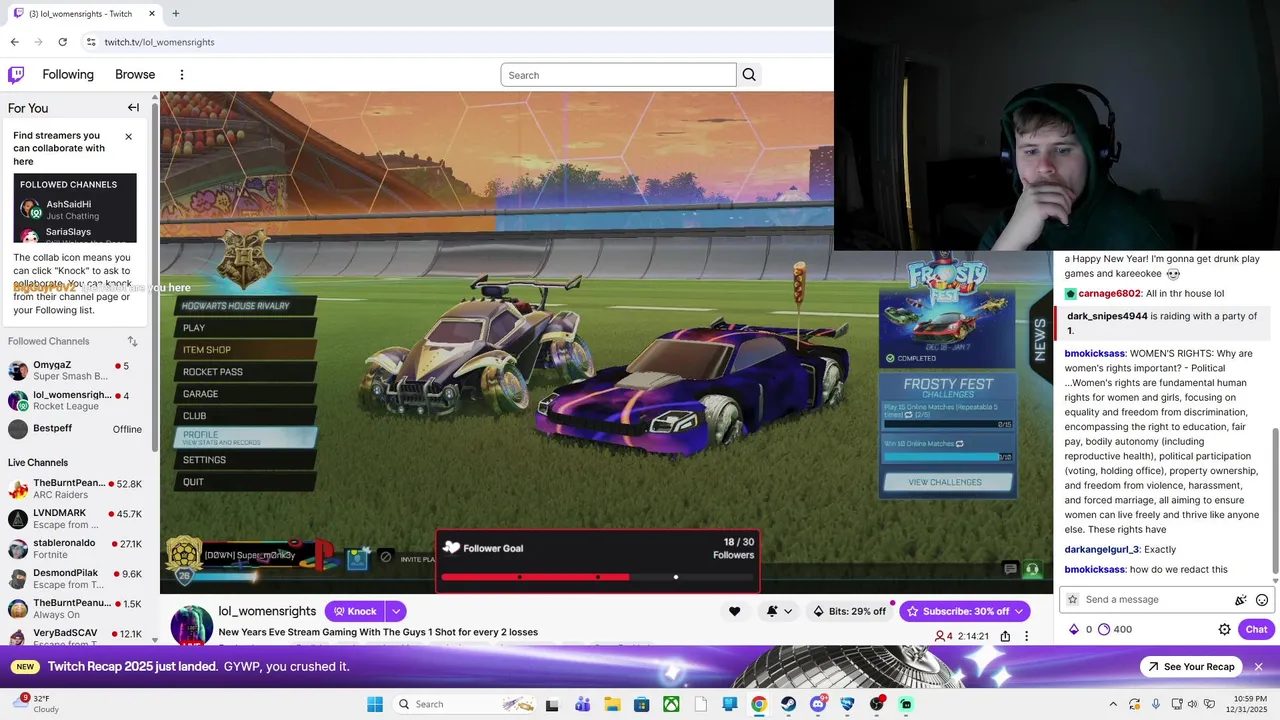Close the Twitch Recap banner
1280x720 pixels.
pyautogui.click(x=1259, y=667)
